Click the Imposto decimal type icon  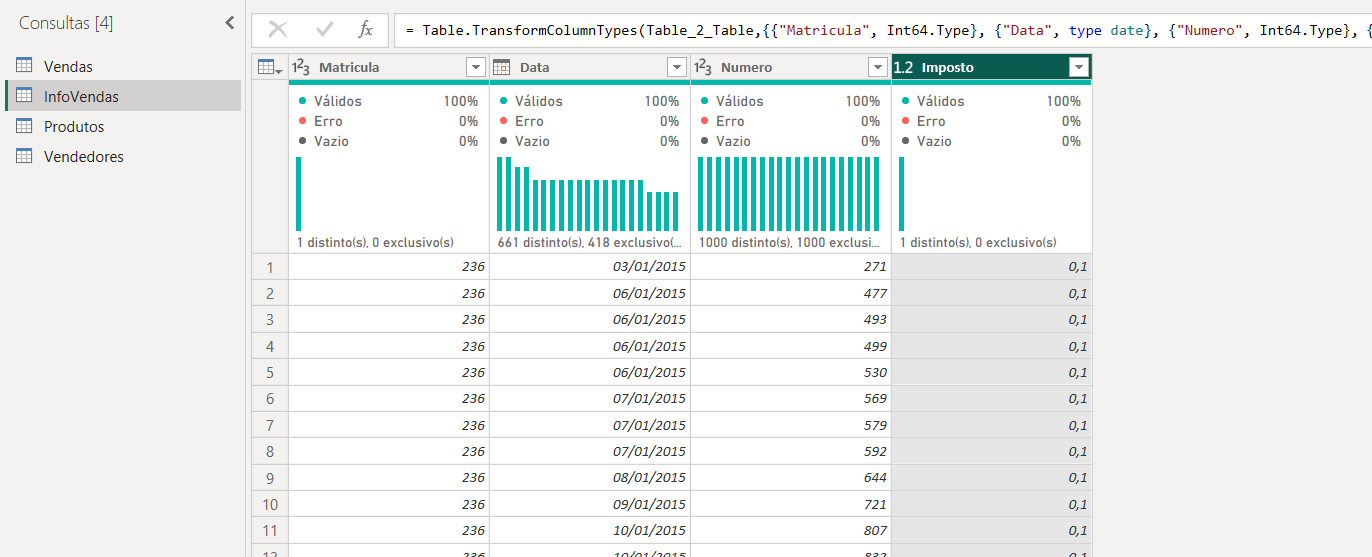tap(903, 67)
